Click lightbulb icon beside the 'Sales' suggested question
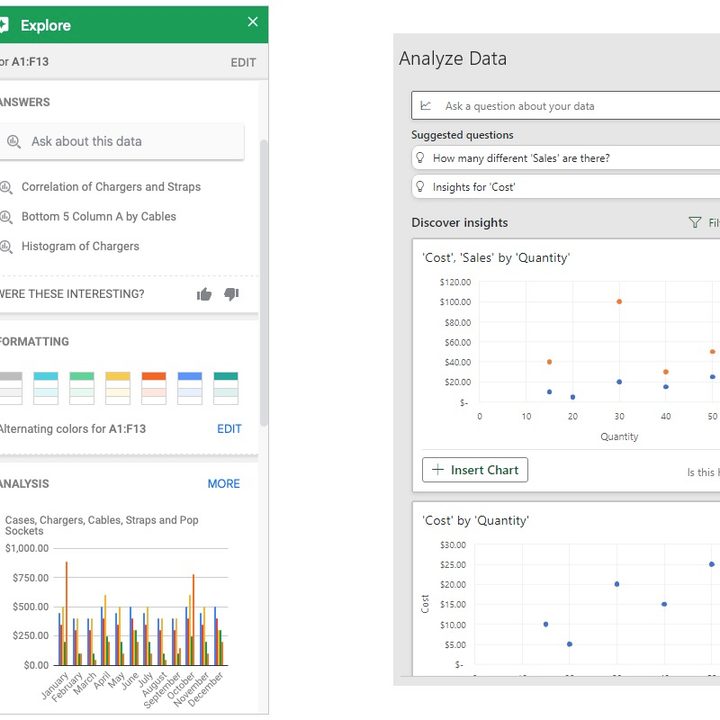The width and height of the screenshot is (720, 720). click(420, 158)
